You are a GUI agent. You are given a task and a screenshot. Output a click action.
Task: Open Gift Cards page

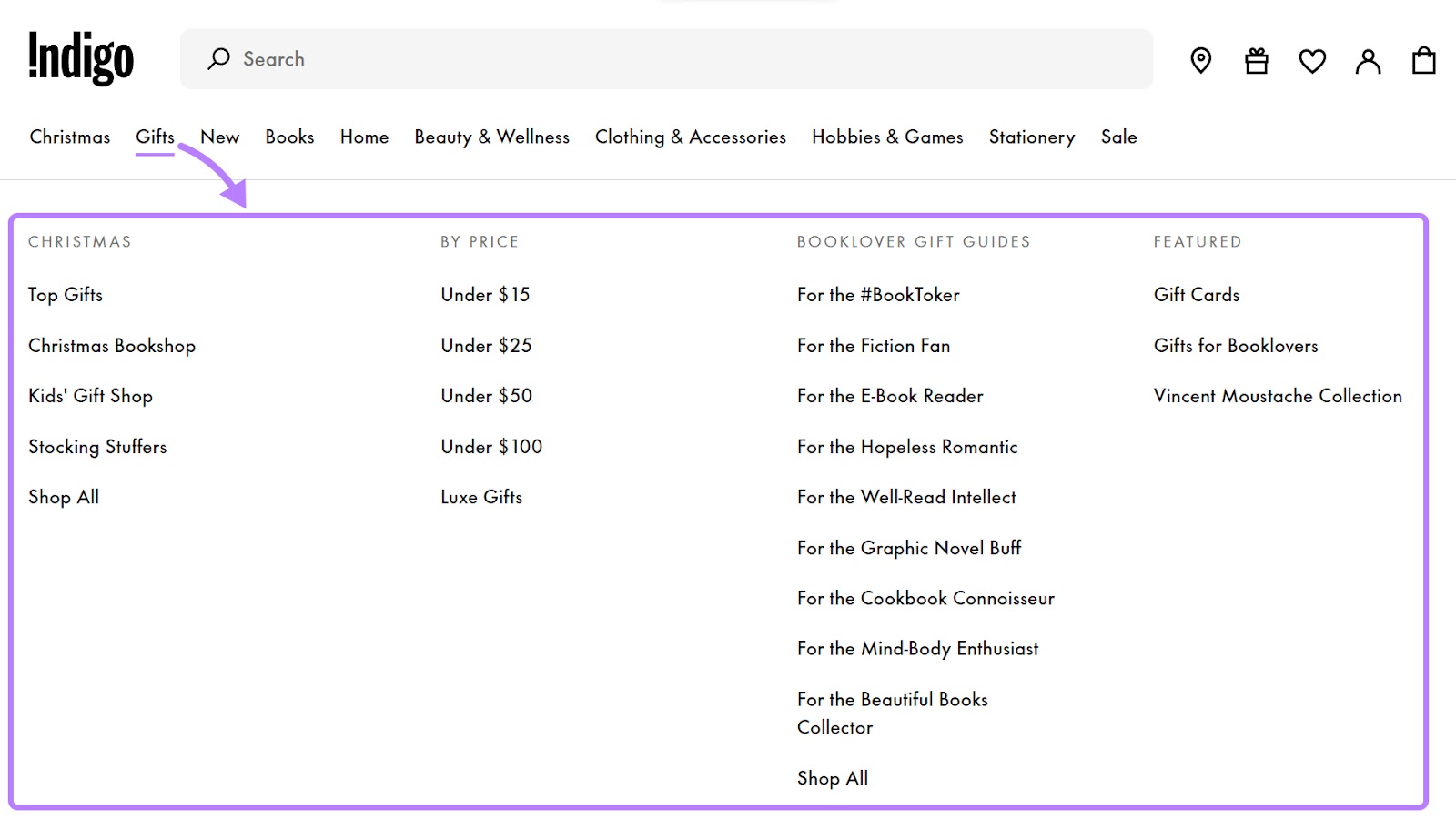[x=1197, y=294]
